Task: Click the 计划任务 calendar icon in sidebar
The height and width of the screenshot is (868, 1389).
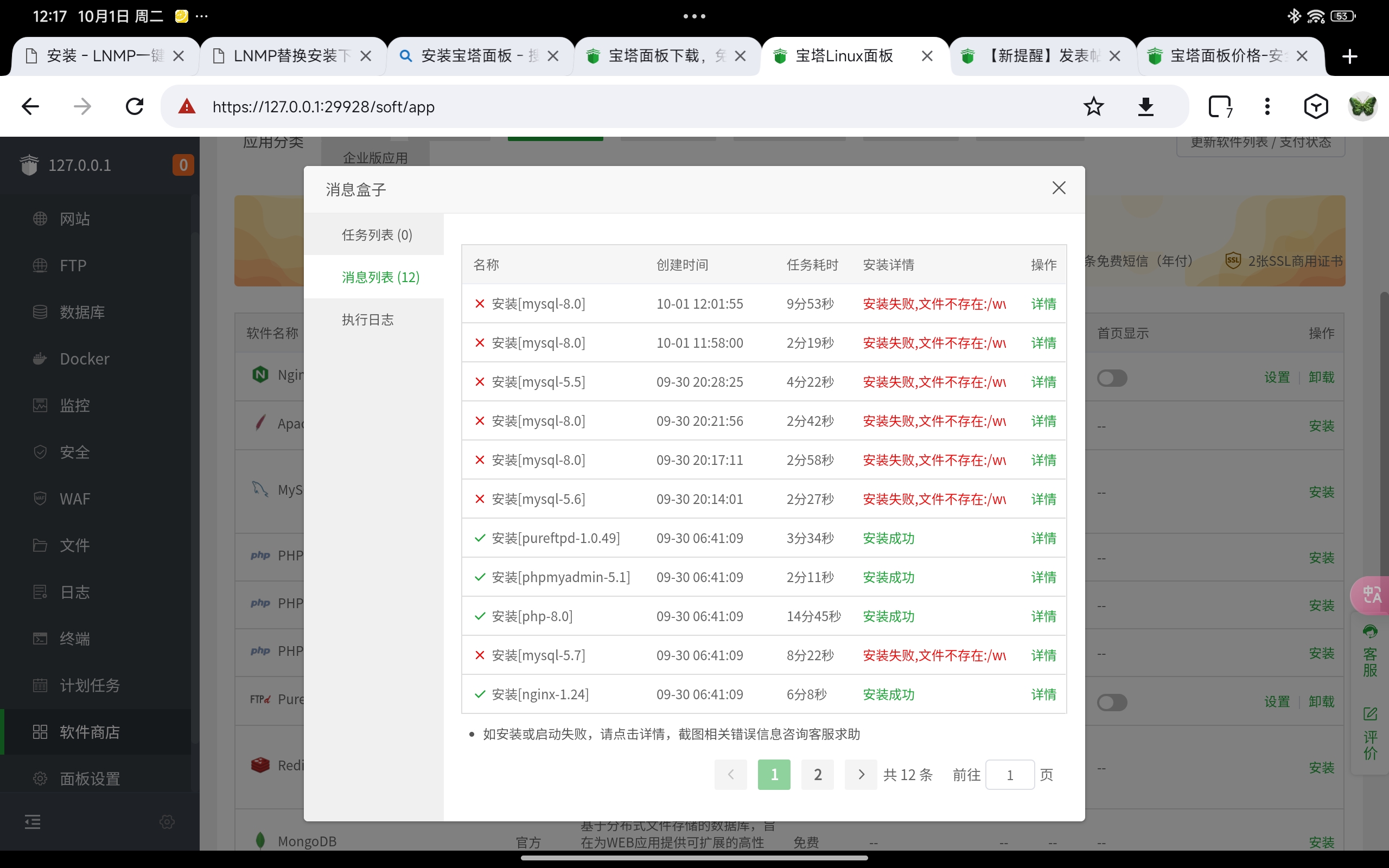Action: [x=40, y=685]
